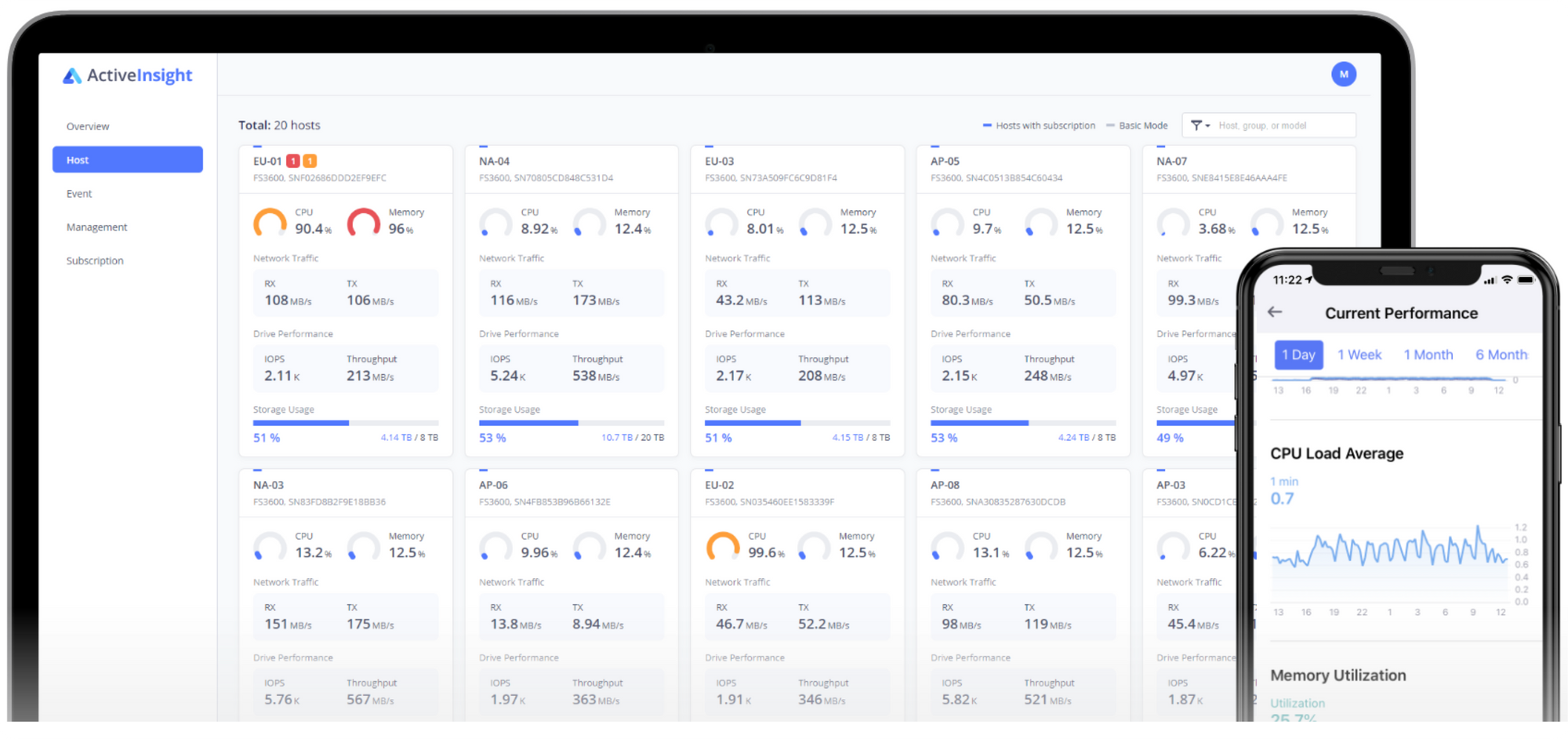Click the AP-03 CPU gauge icon
The image size is (1568, 739).
click(1173, 547)
